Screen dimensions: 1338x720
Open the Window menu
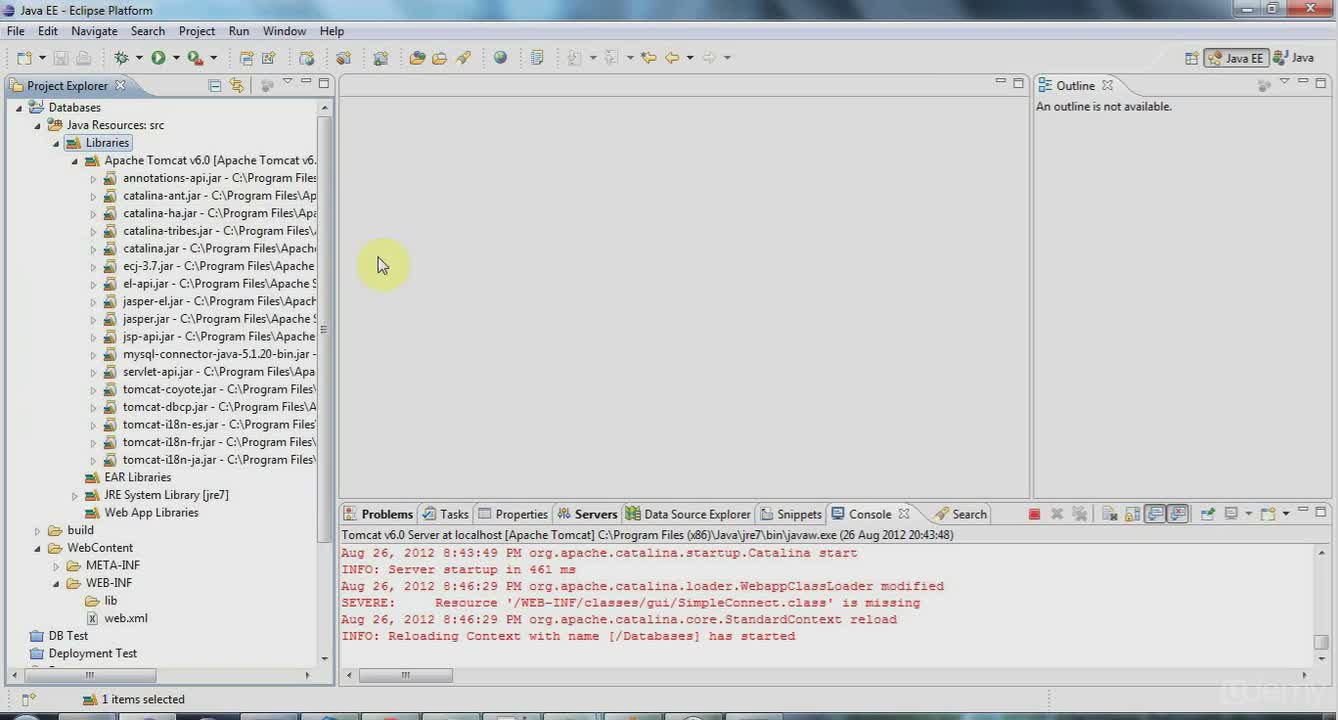click(284, 31)
